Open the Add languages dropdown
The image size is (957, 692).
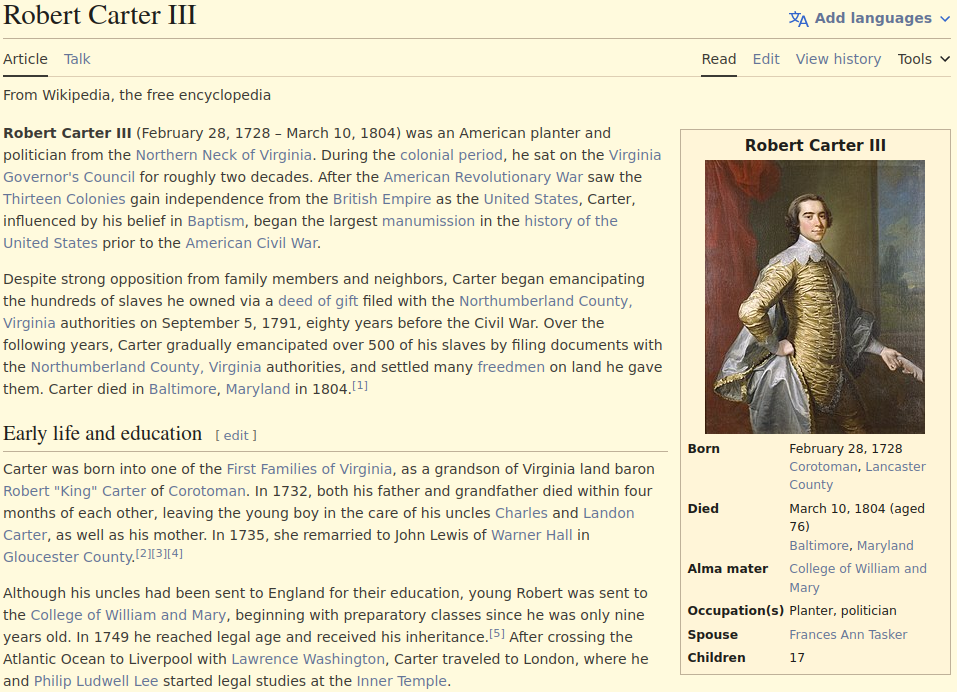873,19
